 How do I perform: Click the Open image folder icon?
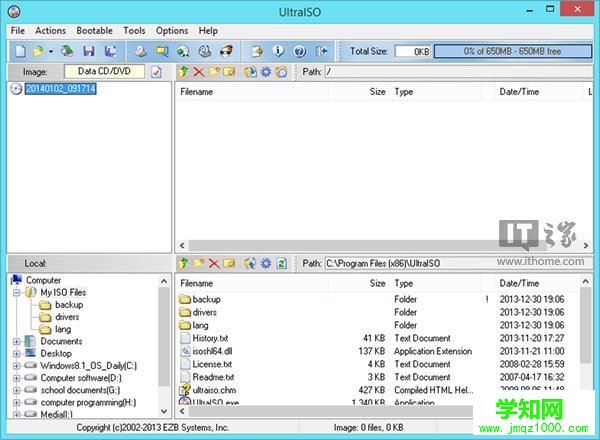click(38, 51)
